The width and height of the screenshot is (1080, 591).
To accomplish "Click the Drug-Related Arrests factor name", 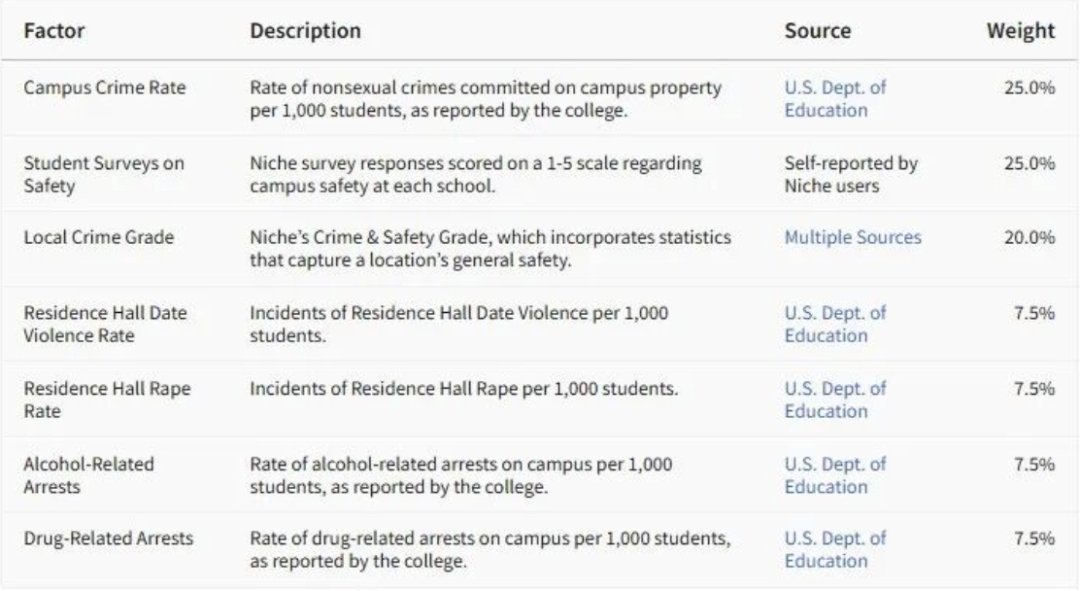I will click(x=108, y=538).
